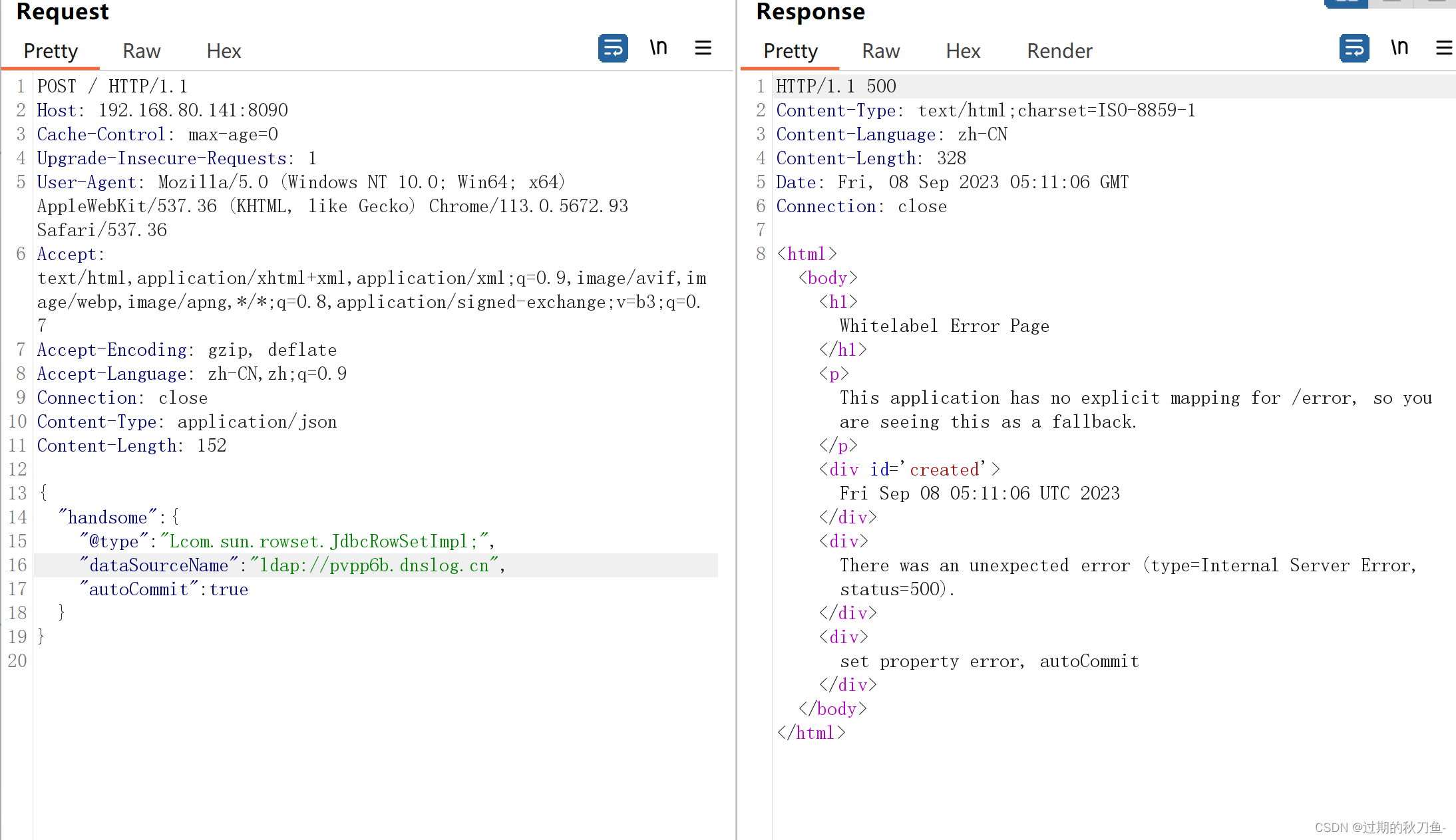Click the request Connection: close header

pos(122,398)
